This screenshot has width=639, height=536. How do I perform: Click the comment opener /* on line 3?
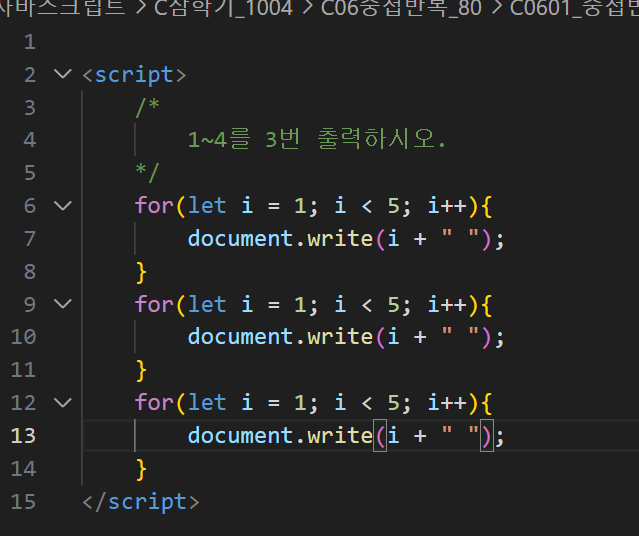click(147, 107)
